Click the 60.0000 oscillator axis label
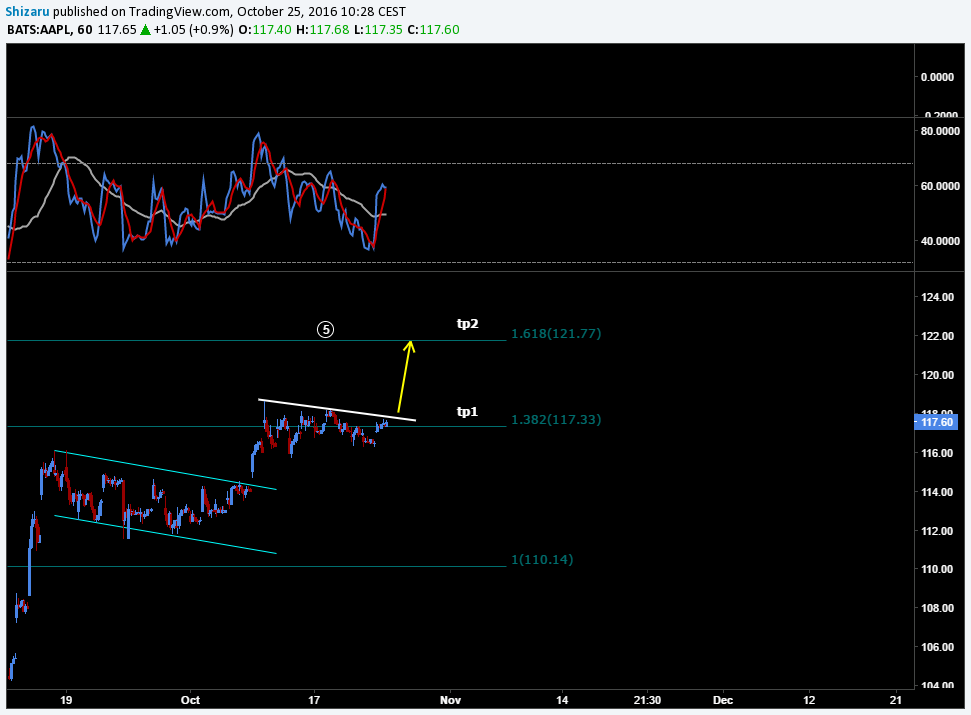 940,186
